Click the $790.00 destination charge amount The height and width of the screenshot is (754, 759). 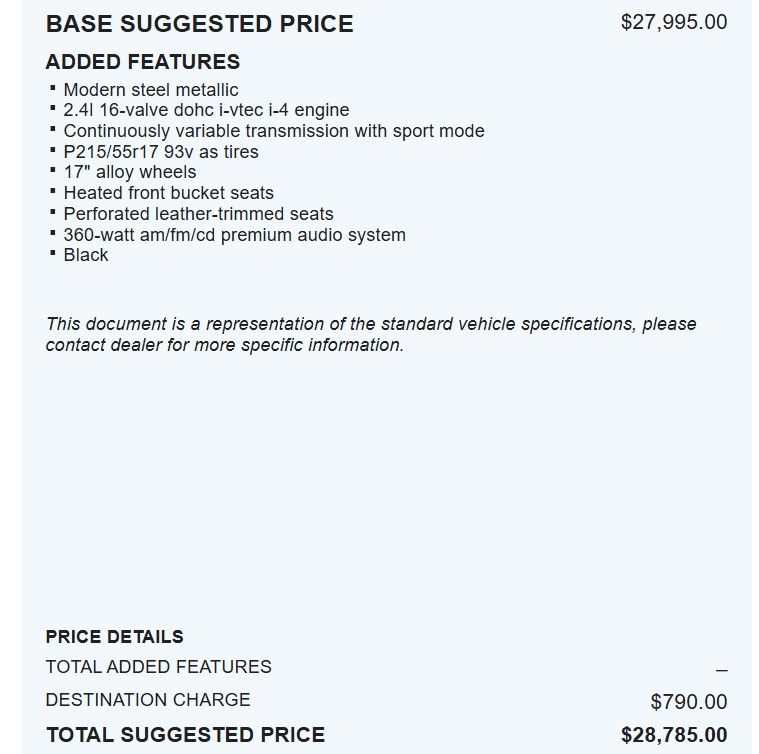coord(688,702)
